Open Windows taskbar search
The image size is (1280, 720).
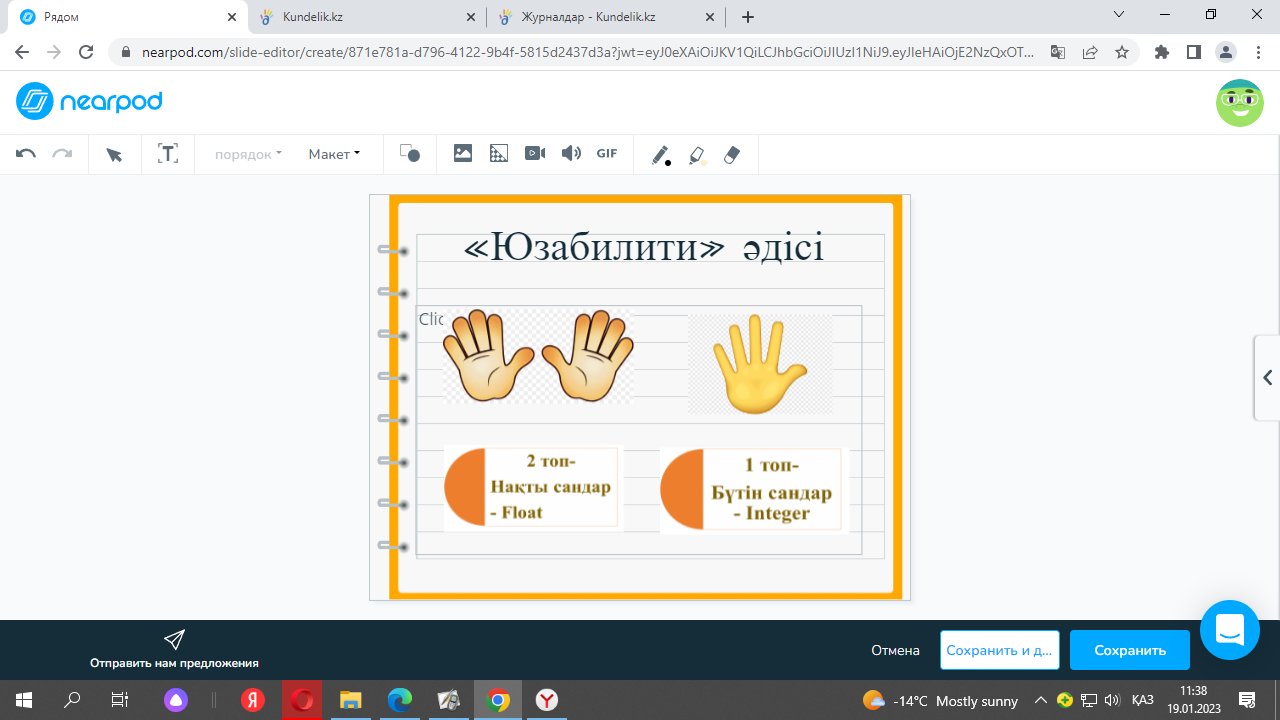[x=72, y=700]
